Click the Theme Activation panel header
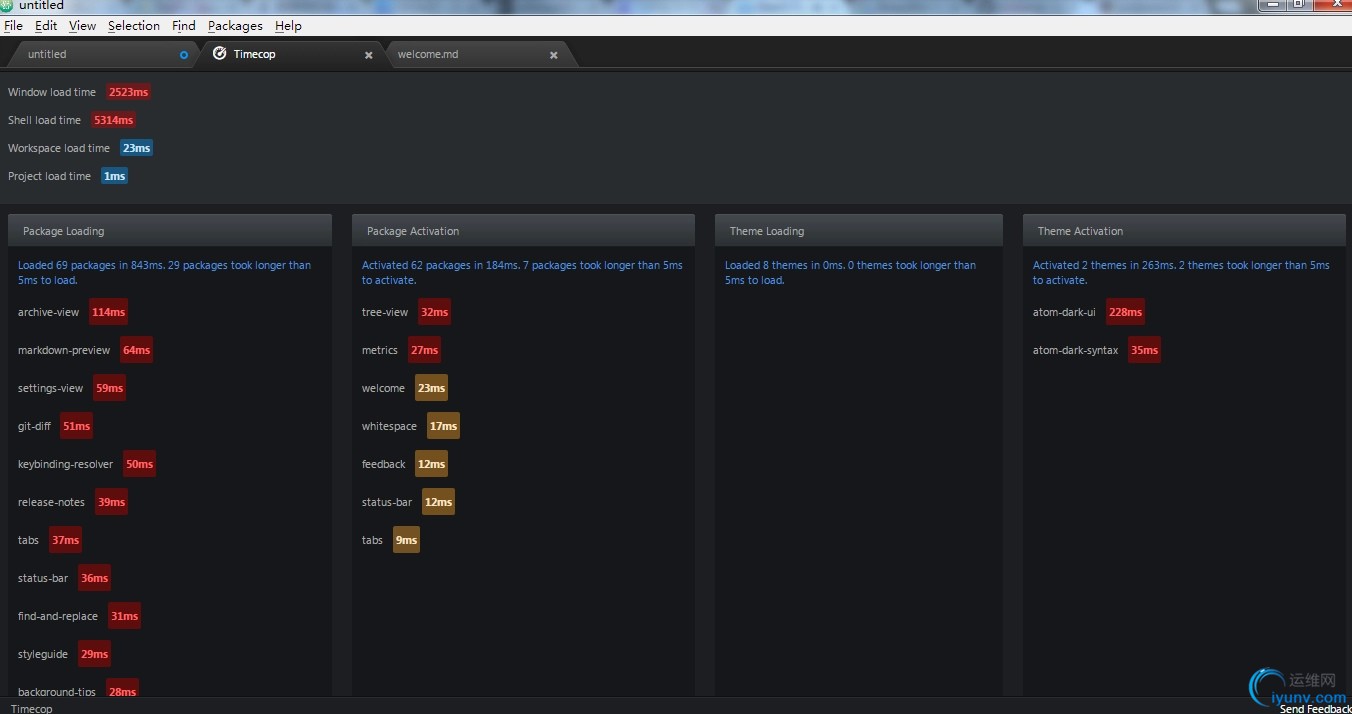 click(1184, 230)
